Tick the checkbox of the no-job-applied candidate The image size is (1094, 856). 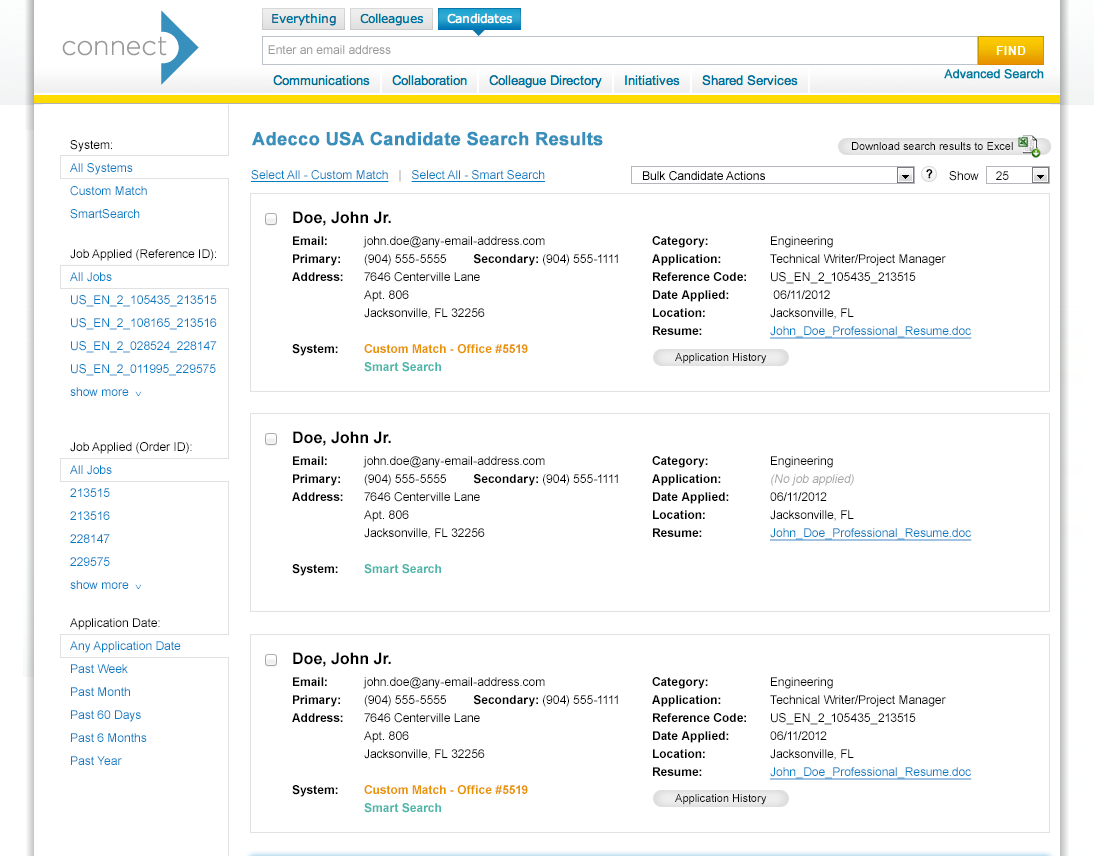click(271, 439)
